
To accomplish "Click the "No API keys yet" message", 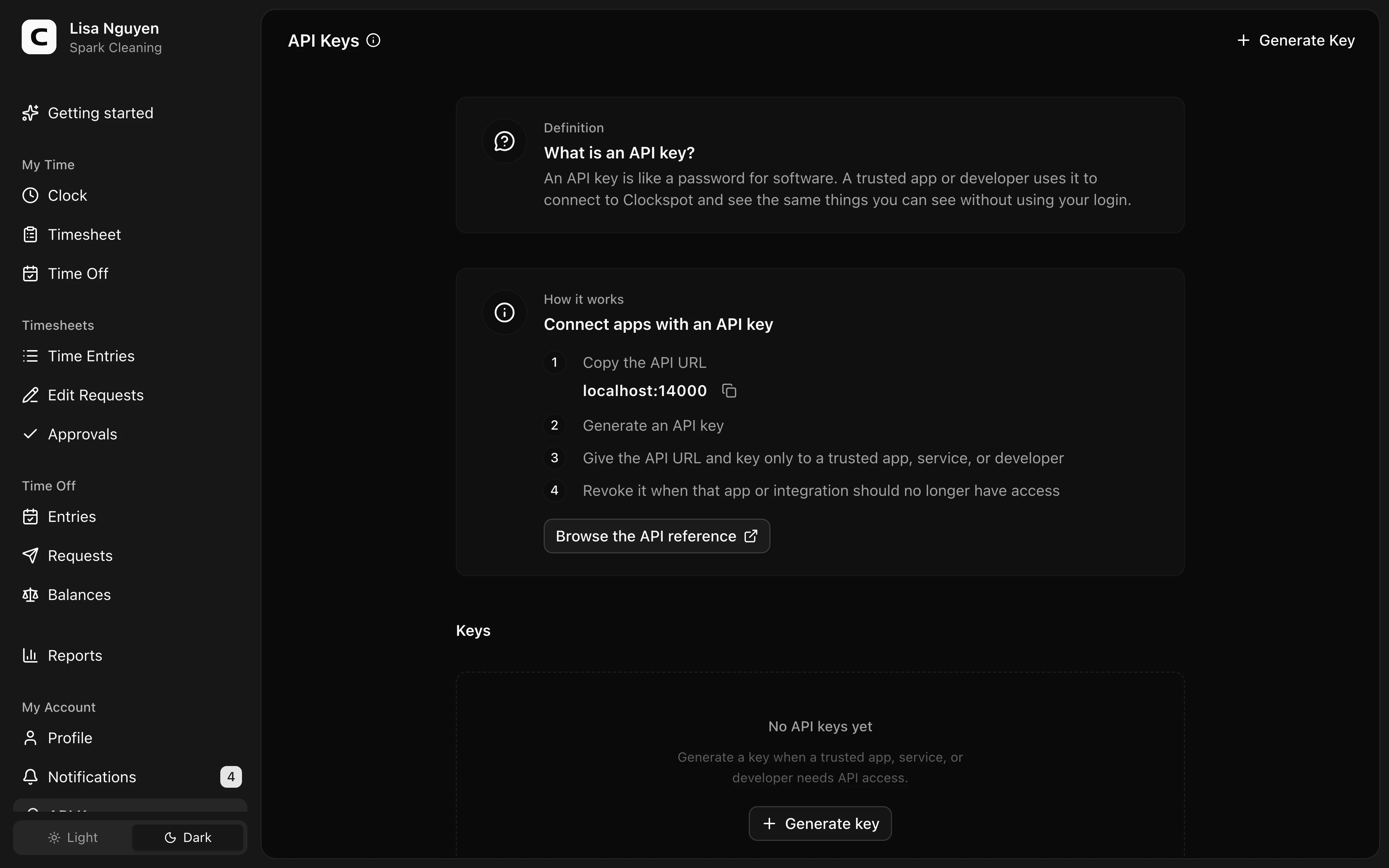I will click(x=820, y=726).
